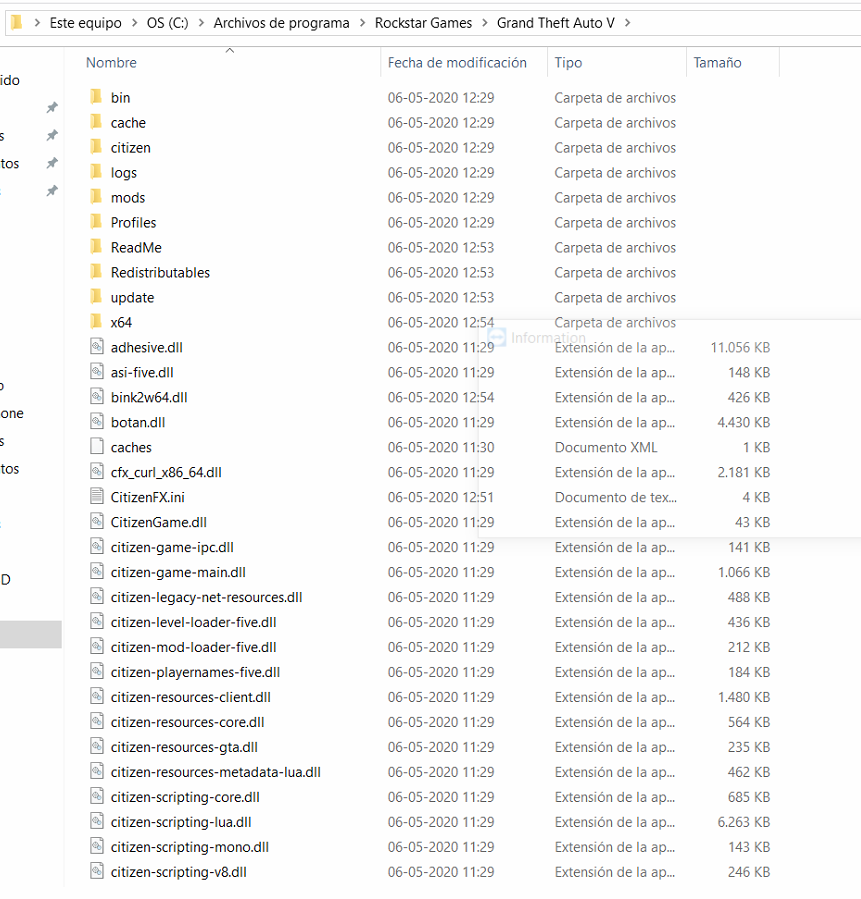Go to Archivos de programa in breadcrumb
This screenshot has height=899, width=861.
[x=281, y=23]
